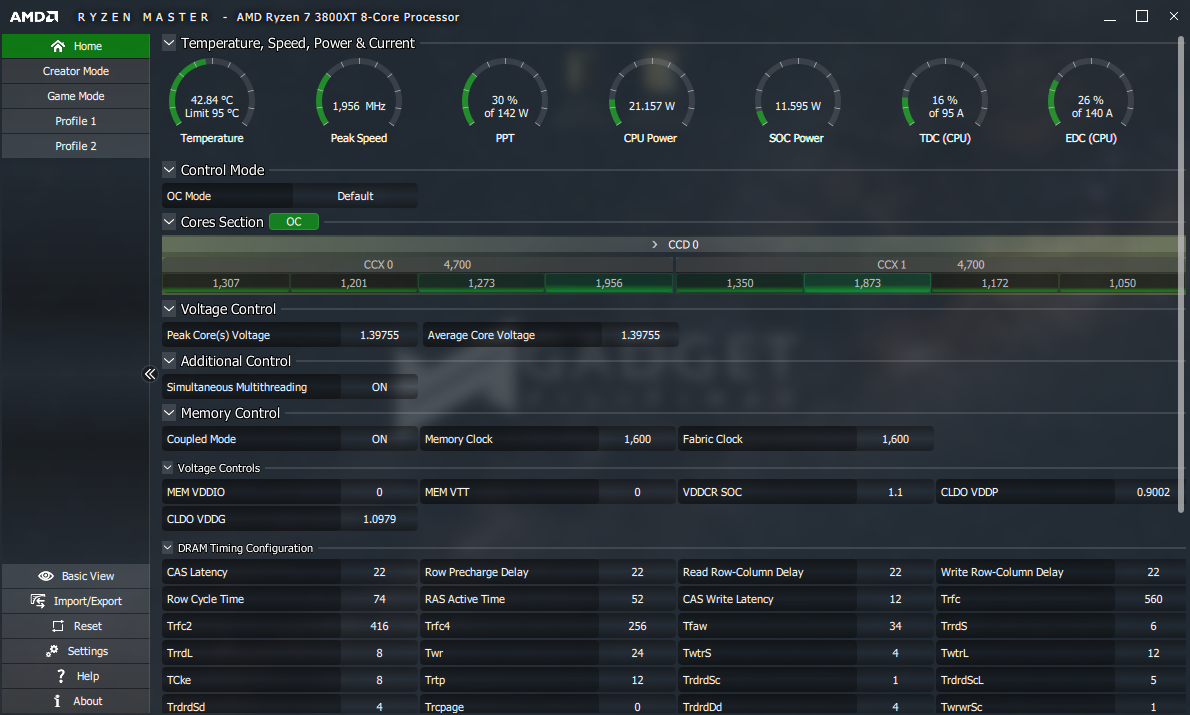This screenshot has width=1190, height=715.
Task: Open Profile 1
Action: [x=76, y=121]
